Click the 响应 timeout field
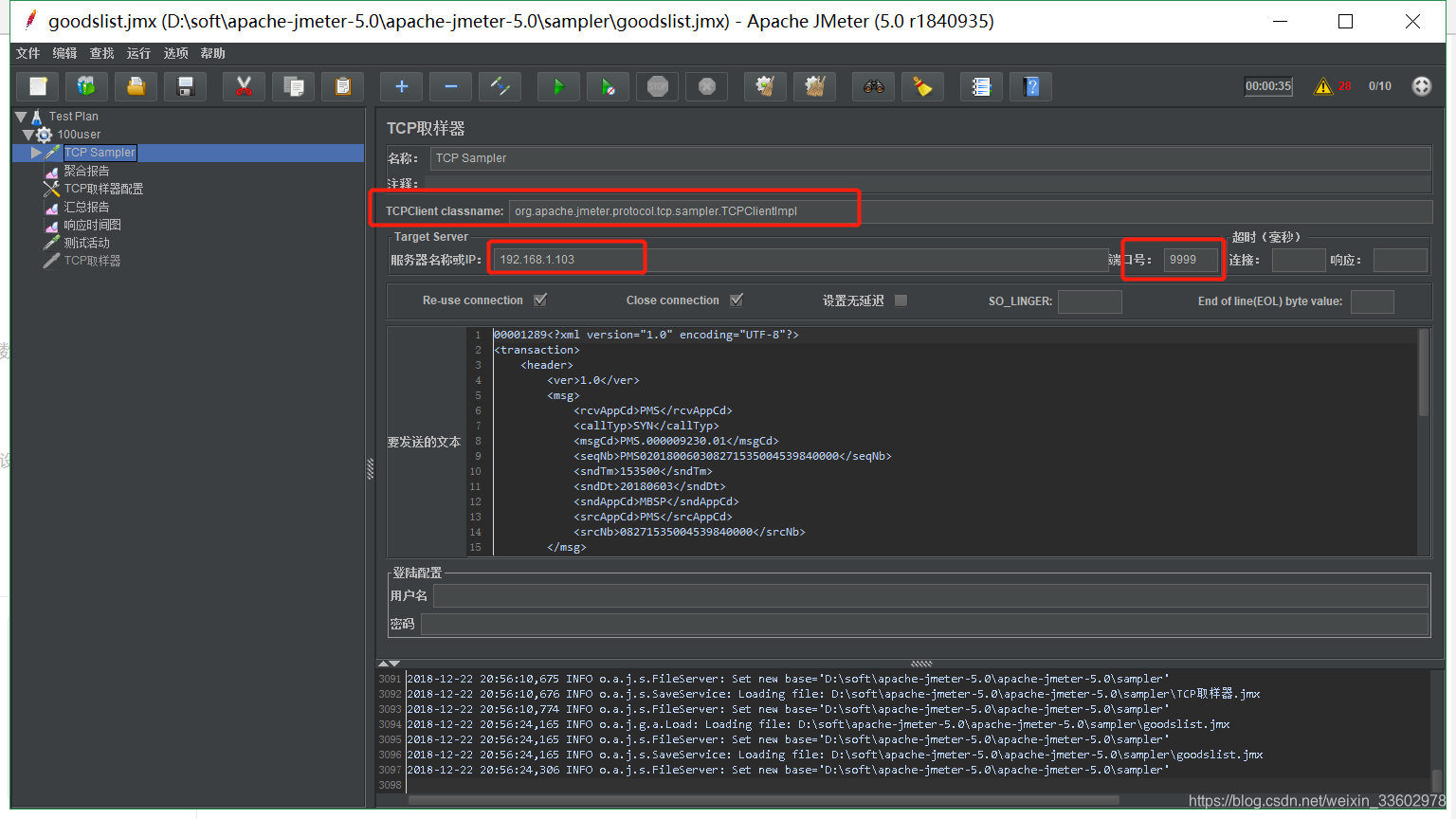Screen dimensions: 1456x819 pos(1400,260)
